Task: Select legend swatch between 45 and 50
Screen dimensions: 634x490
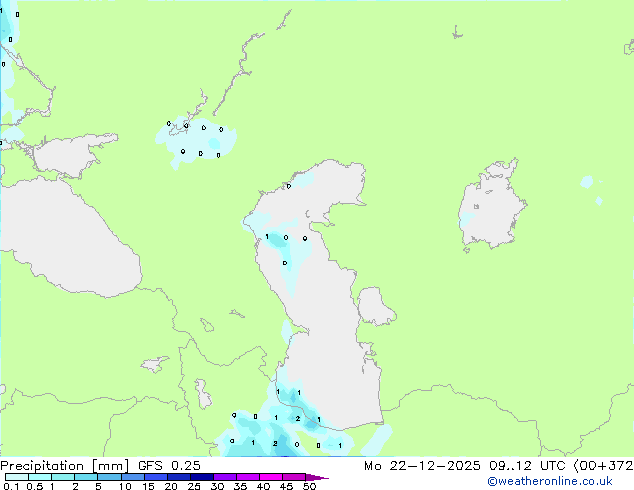Action: [x=294, y=477]
